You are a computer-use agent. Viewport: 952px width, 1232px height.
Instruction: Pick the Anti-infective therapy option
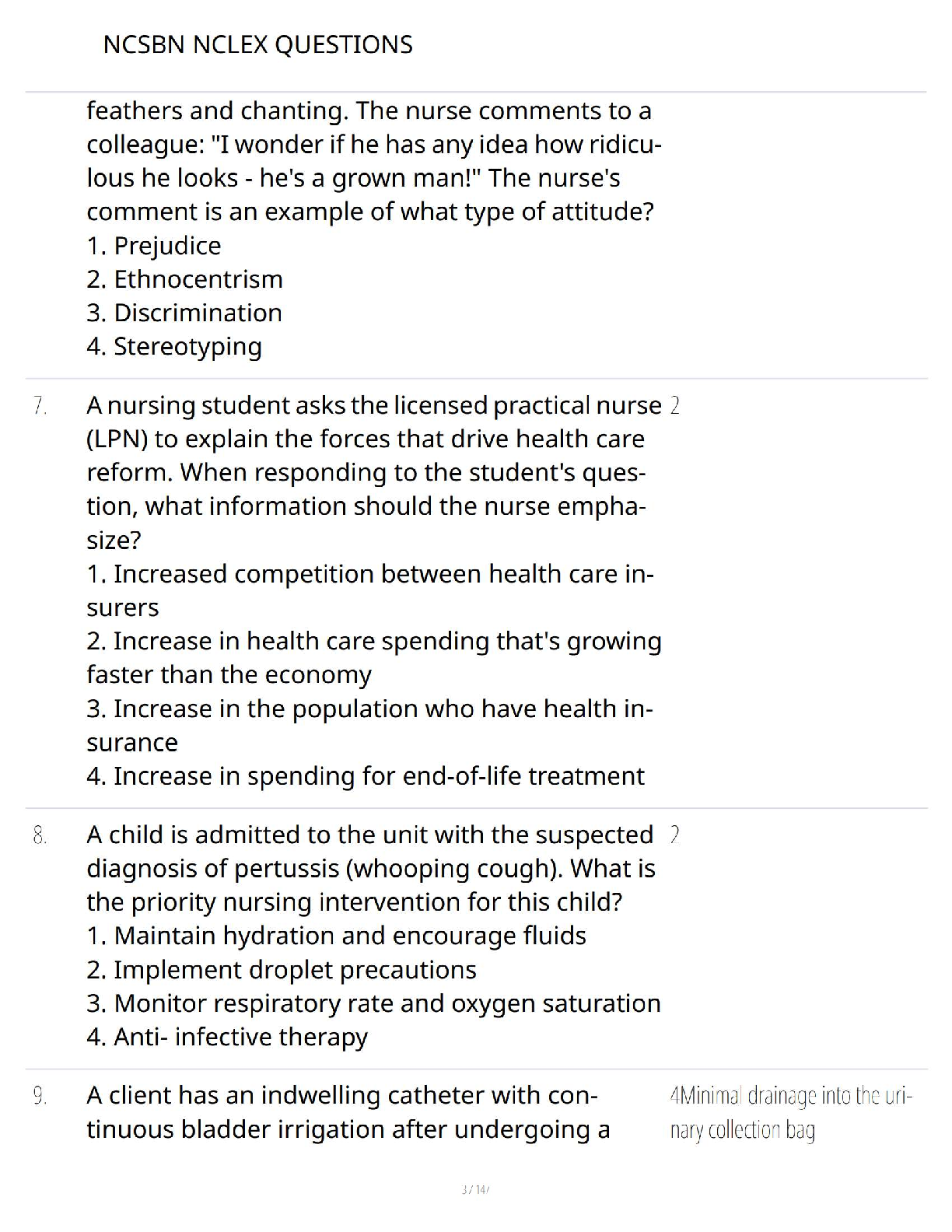tap(227, 1037)
